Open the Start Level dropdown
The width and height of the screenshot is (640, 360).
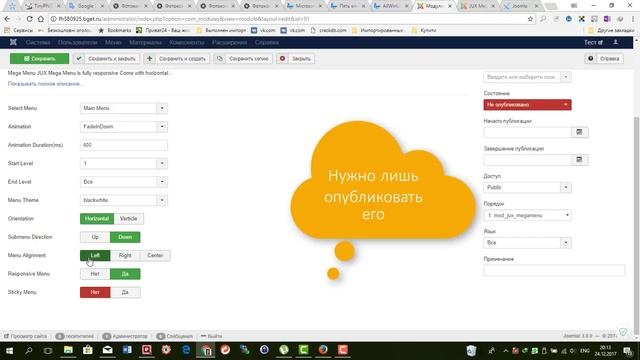click(124, 163)
